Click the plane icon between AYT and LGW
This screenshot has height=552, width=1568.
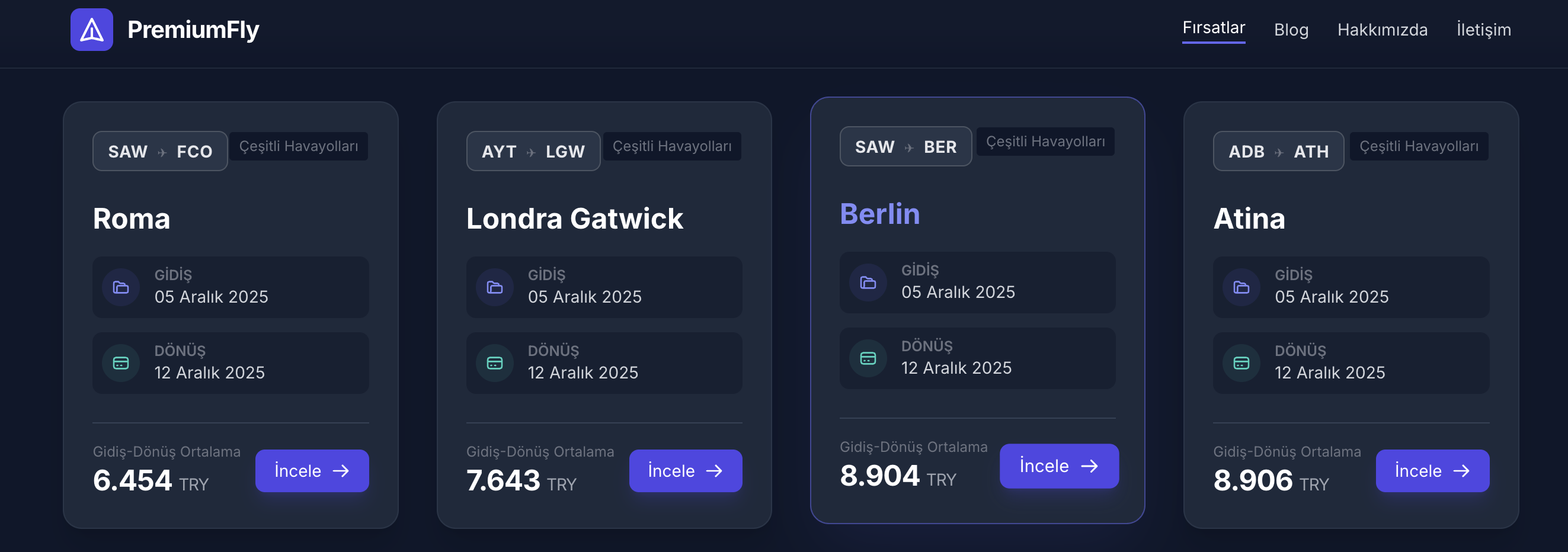tap(531, 152)
